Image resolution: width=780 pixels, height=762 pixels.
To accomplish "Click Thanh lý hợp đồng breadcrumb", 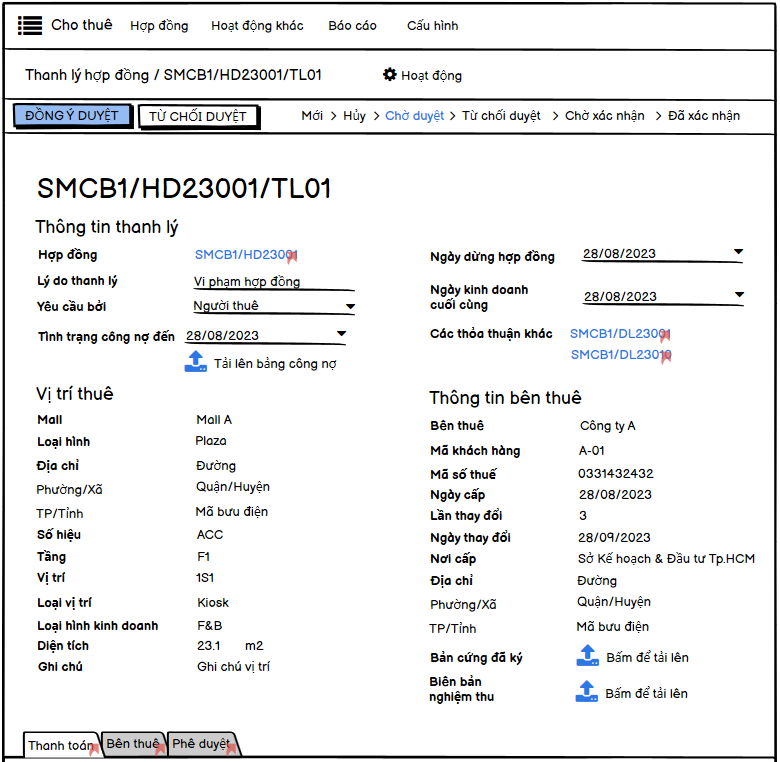I will pyautogui.click(x=87, y=75).
